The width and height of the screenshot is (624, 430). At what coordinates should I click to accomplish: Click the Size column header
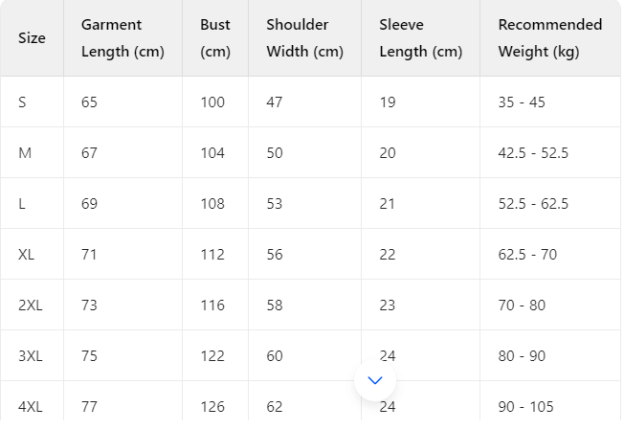tap(31, 38)
